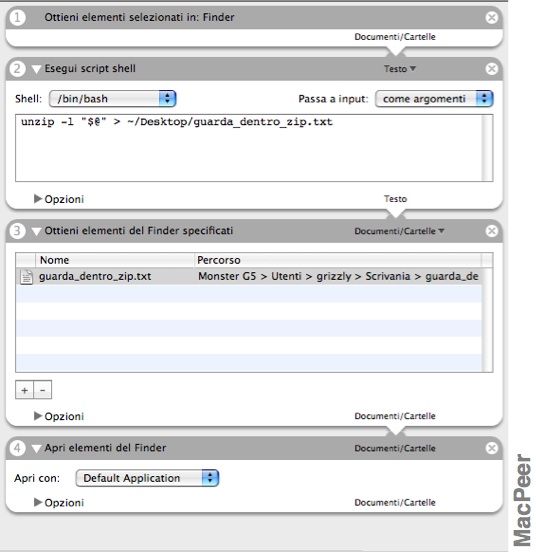Add a Finder item with the plus button
The image size is (536, 552).
click(x=24, y=390)
